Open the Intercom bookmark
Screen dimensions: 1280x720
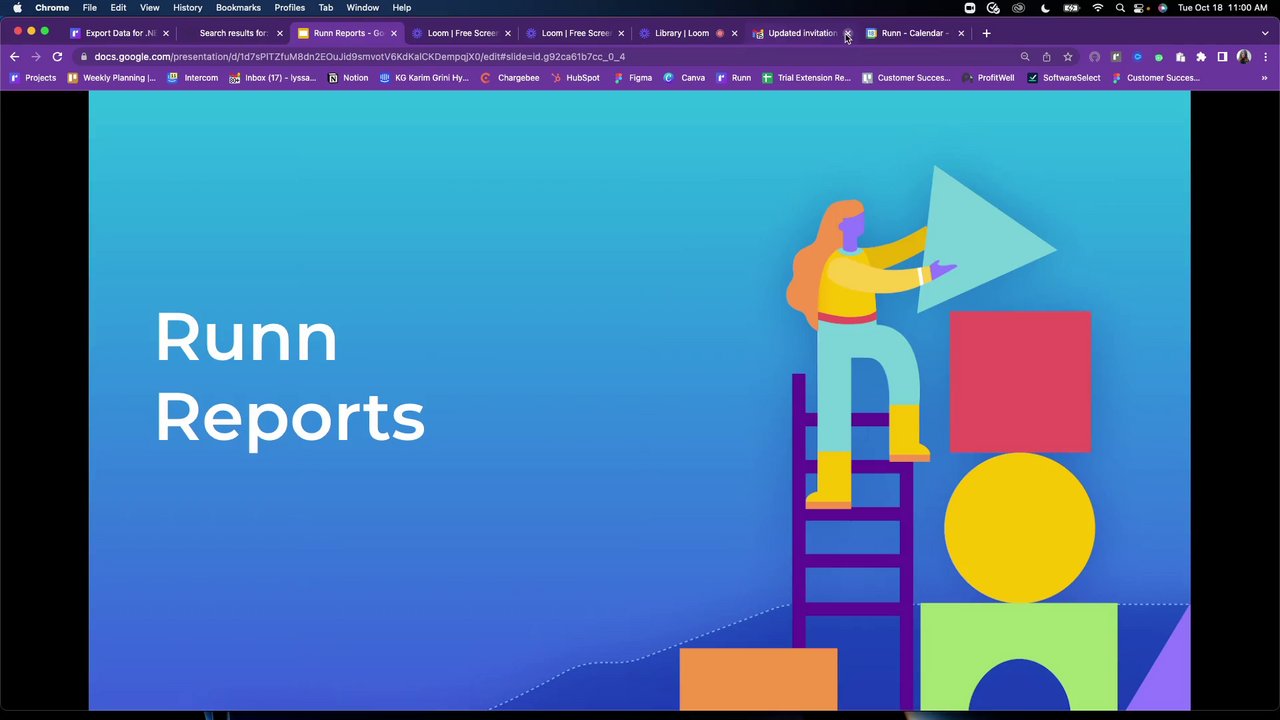(192, 78)
